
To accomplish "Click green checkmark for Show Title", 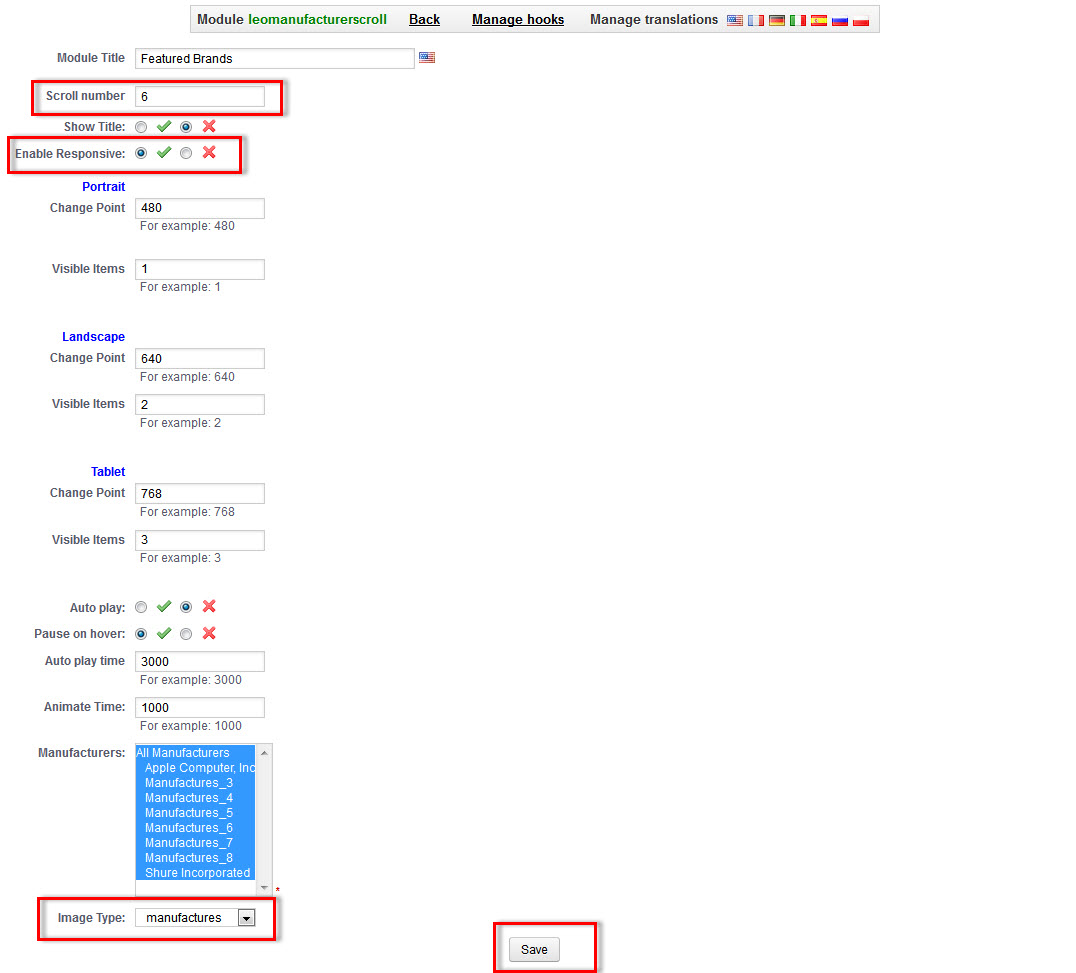I will [164, 126].
